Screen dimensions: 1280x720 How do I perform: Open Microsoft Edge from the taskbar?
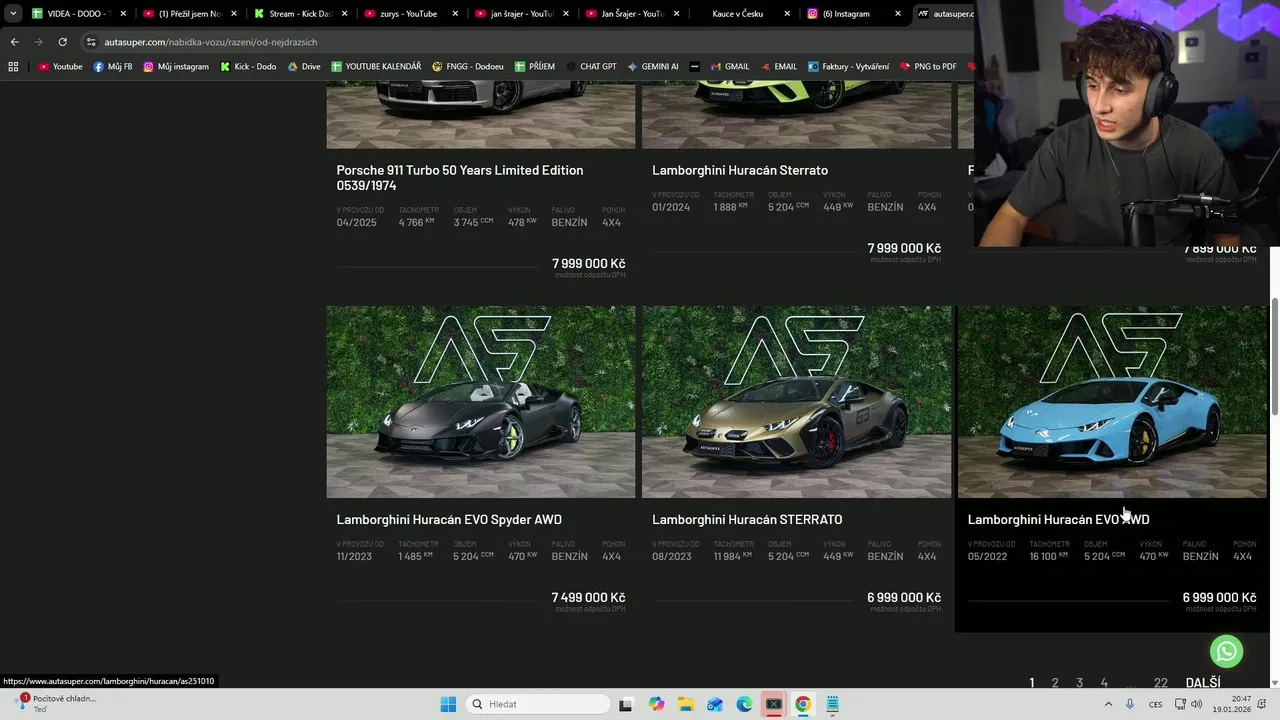744,704
